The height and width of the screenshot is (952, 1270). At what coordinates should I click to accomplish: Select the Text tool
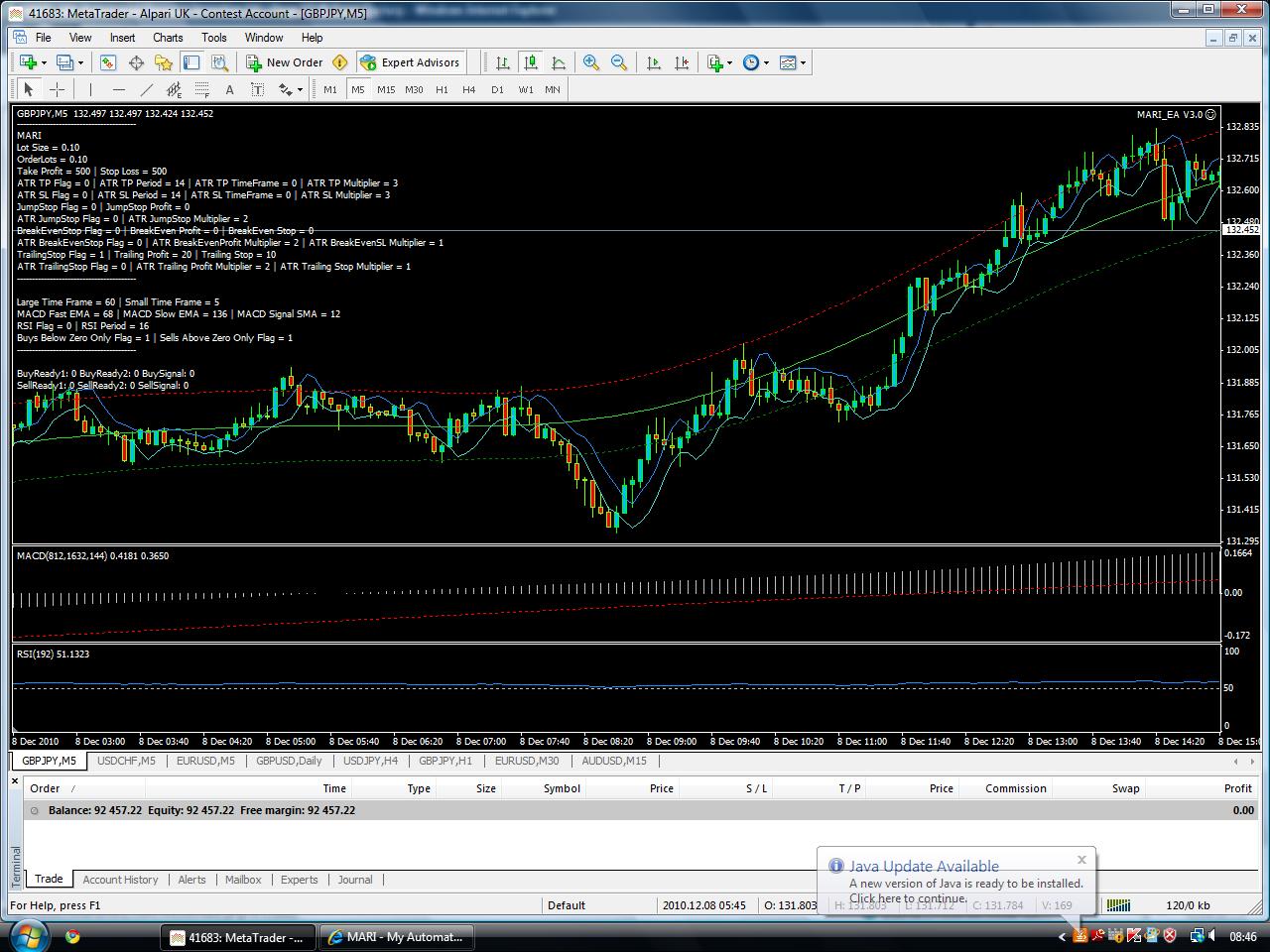(229, 89)
